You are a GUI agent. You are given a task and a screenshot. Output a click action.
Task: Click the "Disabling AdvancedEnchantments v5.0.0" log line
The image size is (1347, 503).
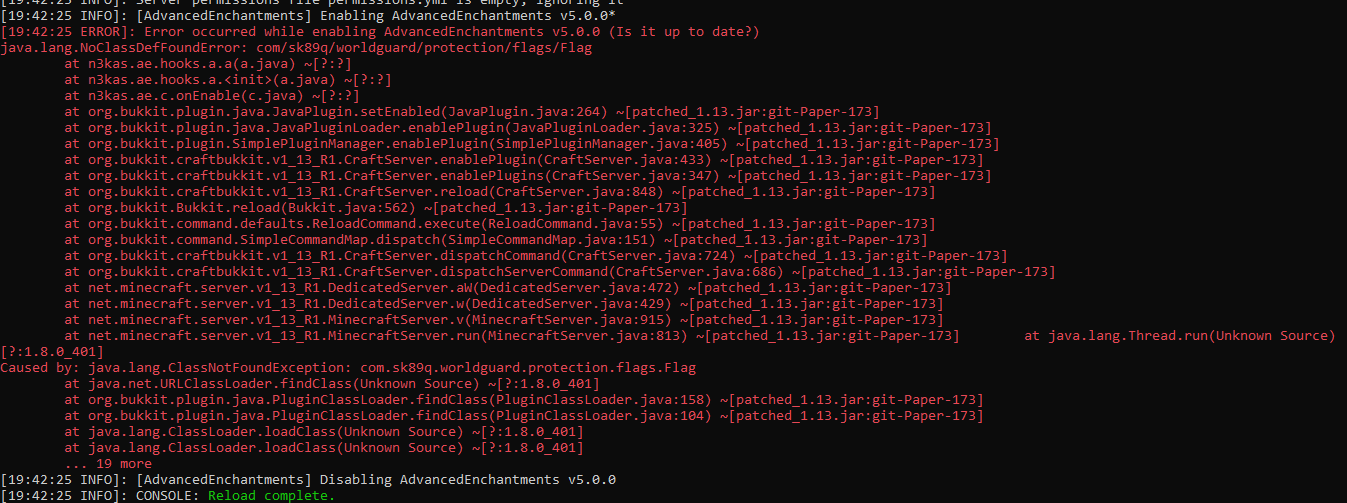[x=375, y=480]
